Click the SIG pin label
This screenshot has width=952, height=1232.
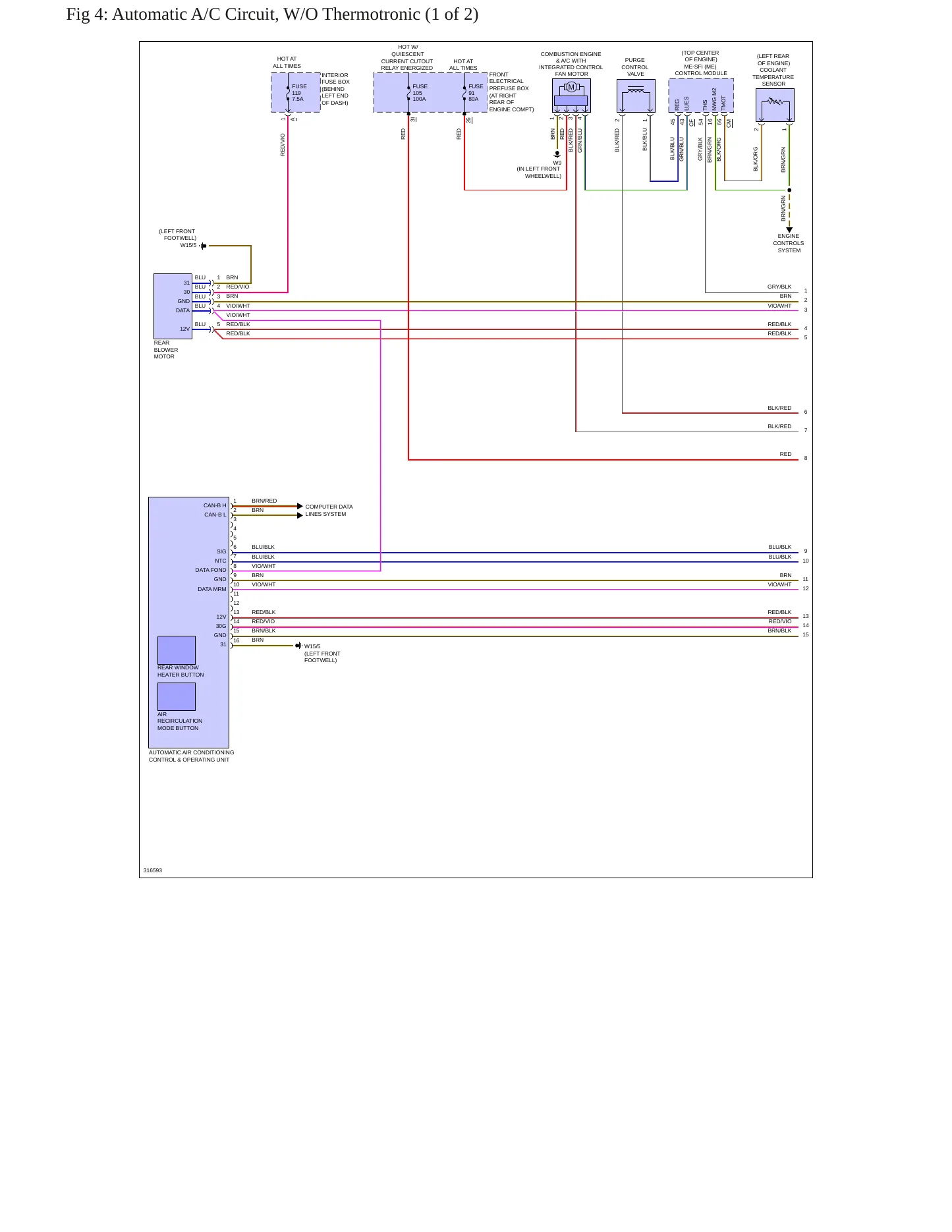pos(221,551)
